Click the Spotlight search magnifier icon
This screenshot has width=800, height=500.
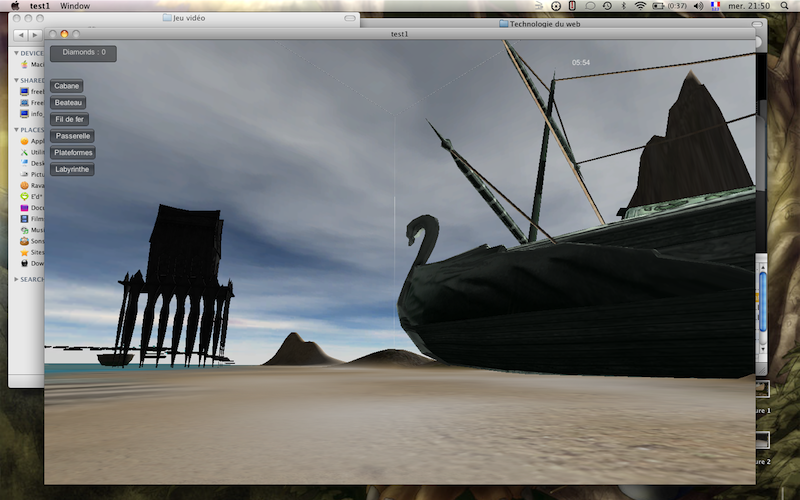(787, 6)
